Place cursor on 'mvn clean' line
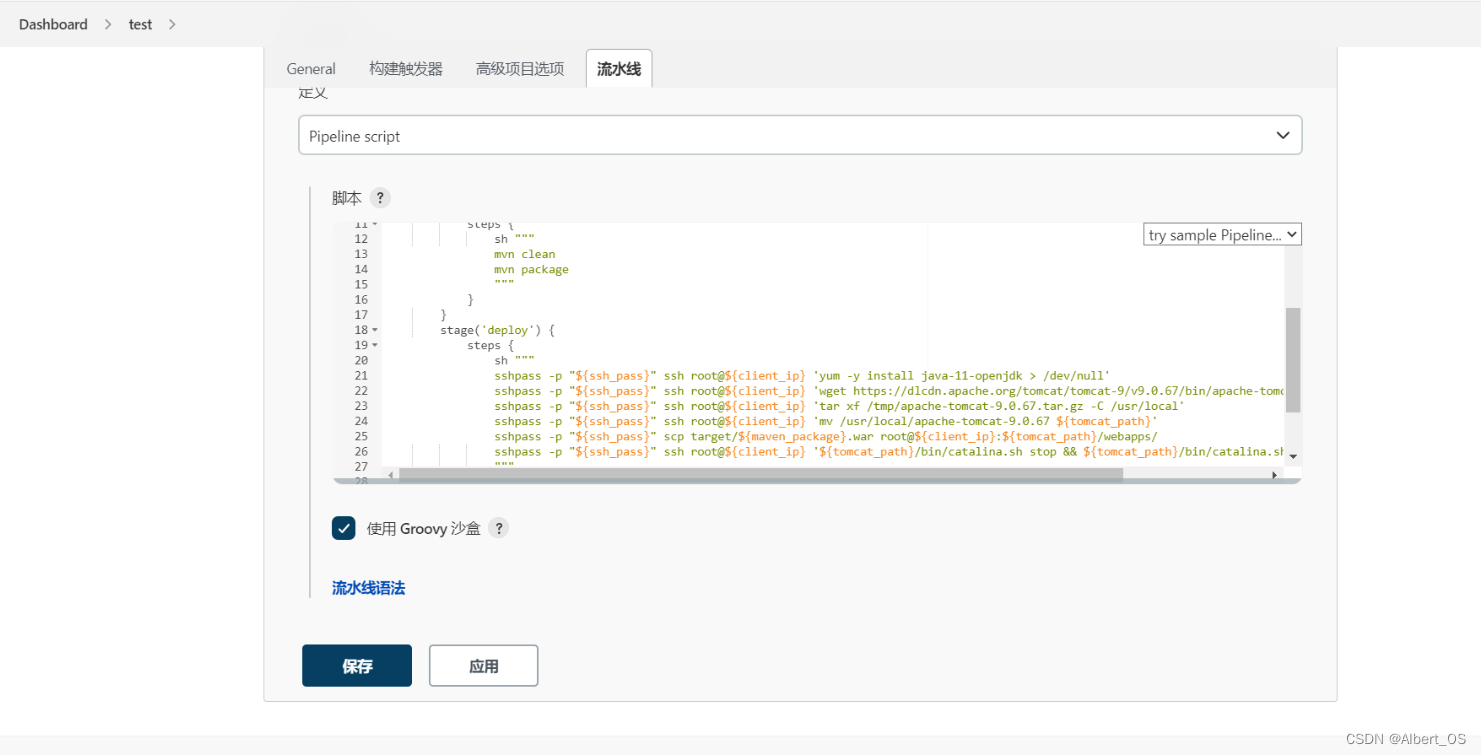 coord(524,254)
